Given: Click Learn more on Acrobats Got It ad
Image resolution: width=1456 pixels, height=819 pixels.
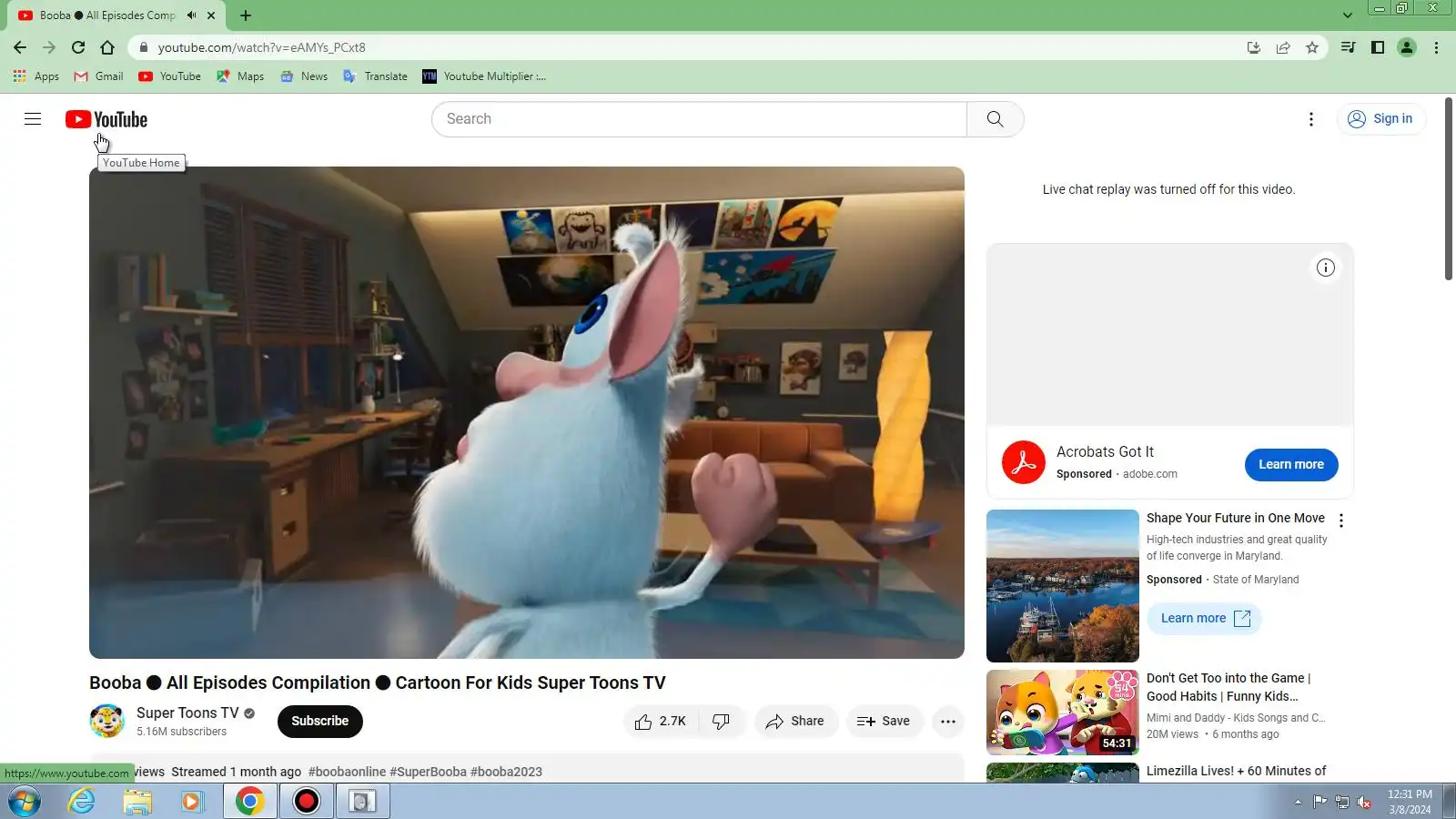Looking at the screenshot, I should point(1291,465).
